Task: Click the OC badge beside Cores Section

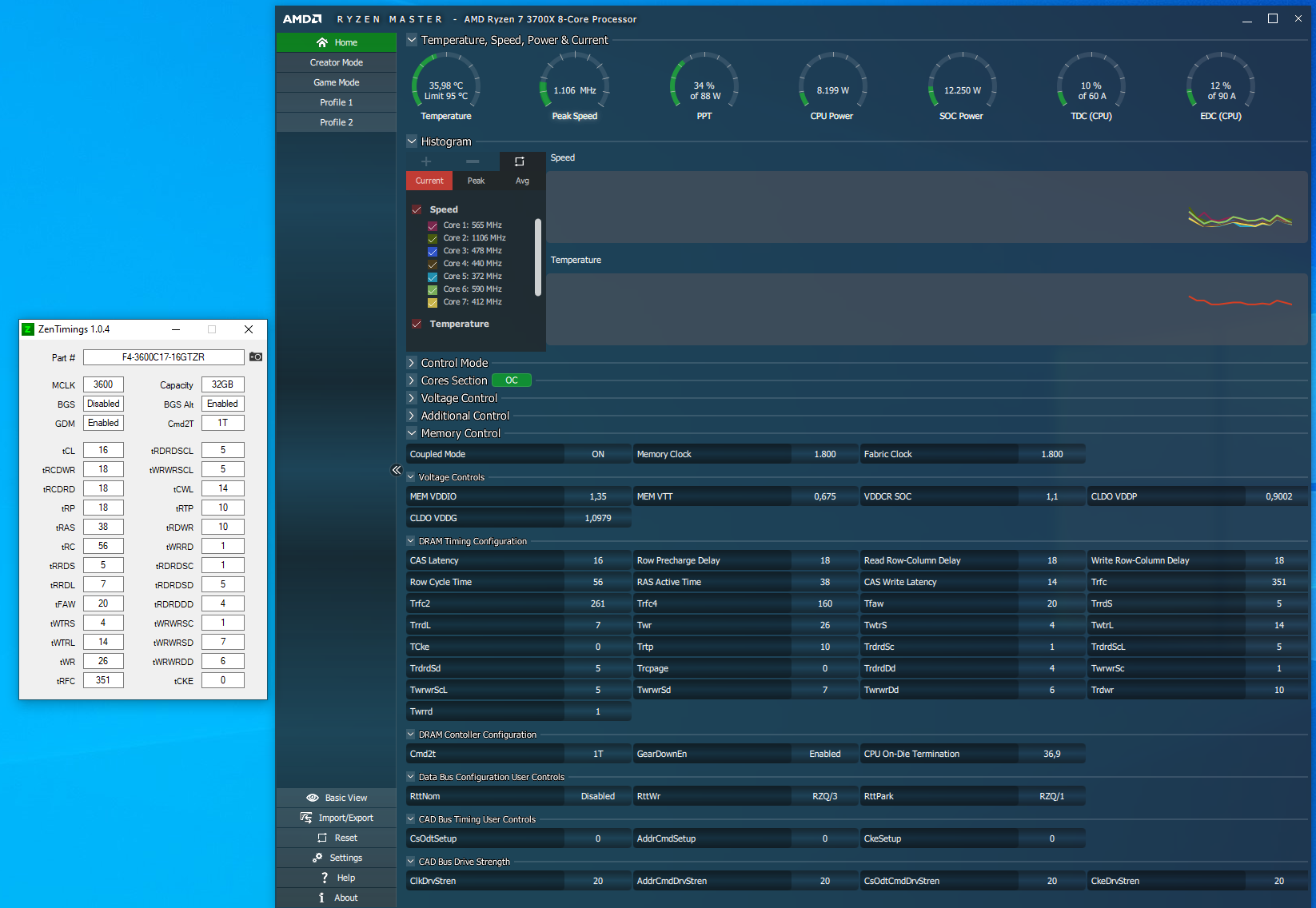Action: pyautogui.click(x=512, y=380)
